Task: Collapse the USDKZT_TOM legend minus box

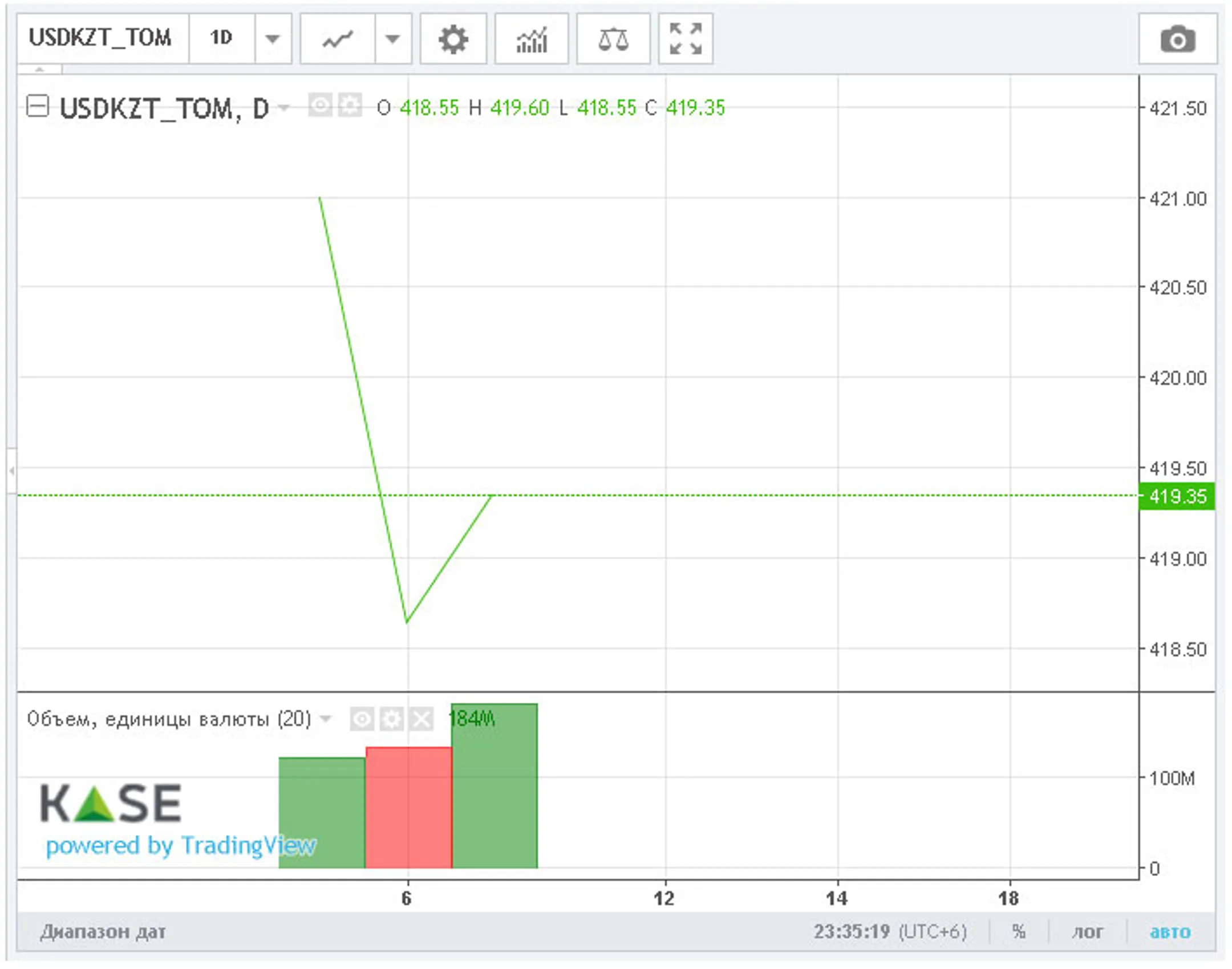Action: tap(38, 106)
